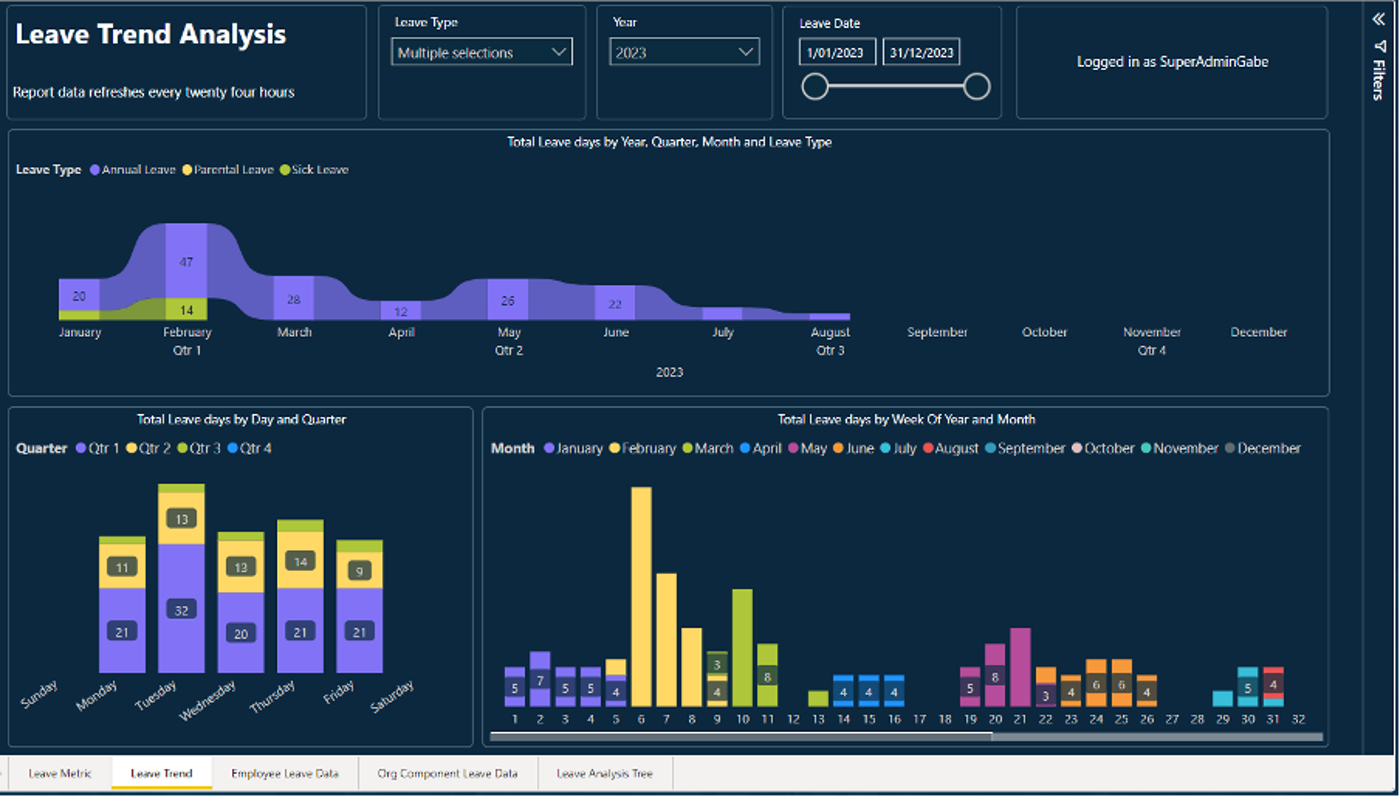Click the Leave Date start slider handle
Image resolution: width=1400 pixels, height=796 pixels.
click(815, 87)
